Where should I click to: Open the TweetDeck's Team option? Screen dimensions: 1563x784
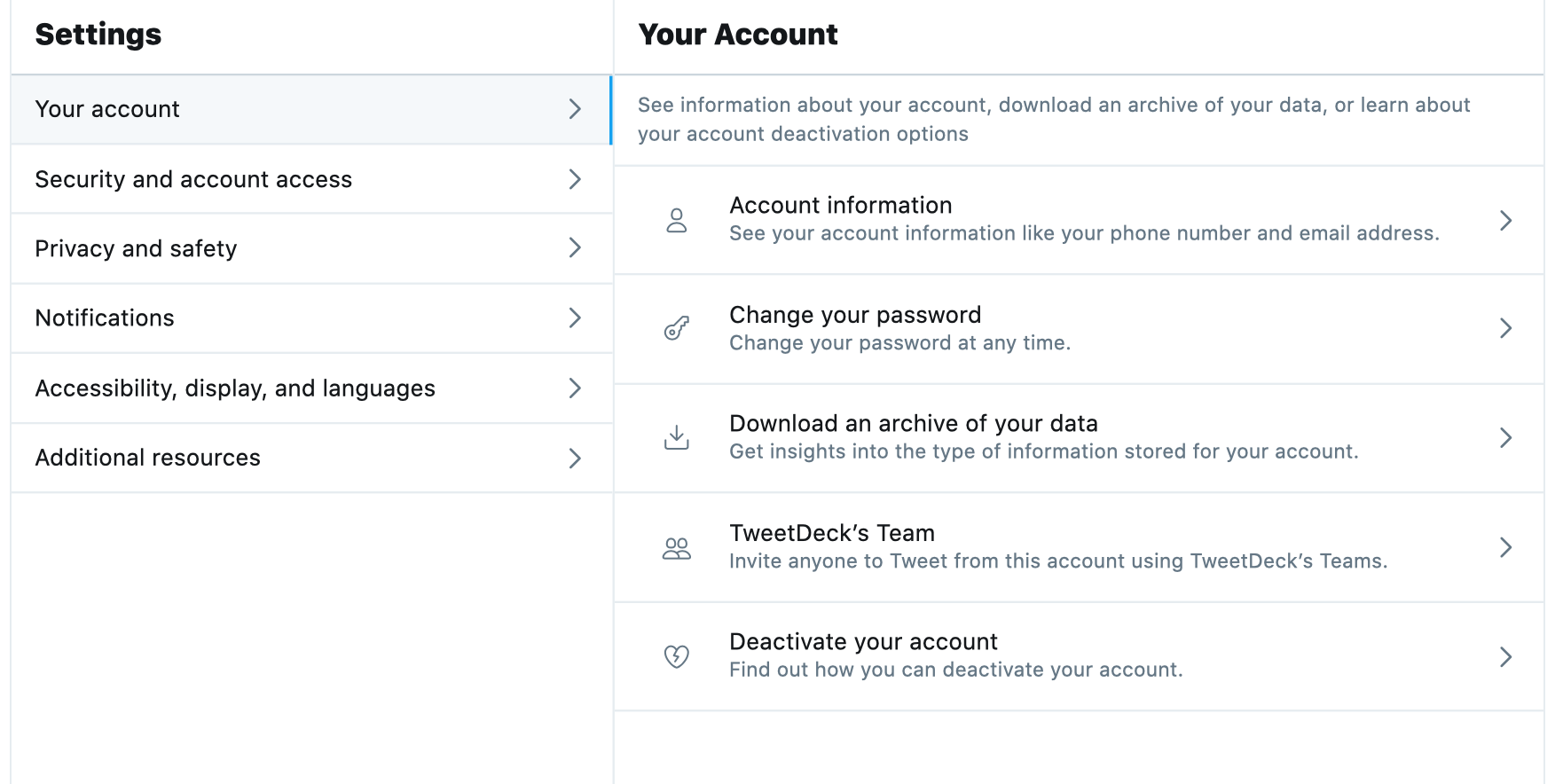(x=1079, y=547)
